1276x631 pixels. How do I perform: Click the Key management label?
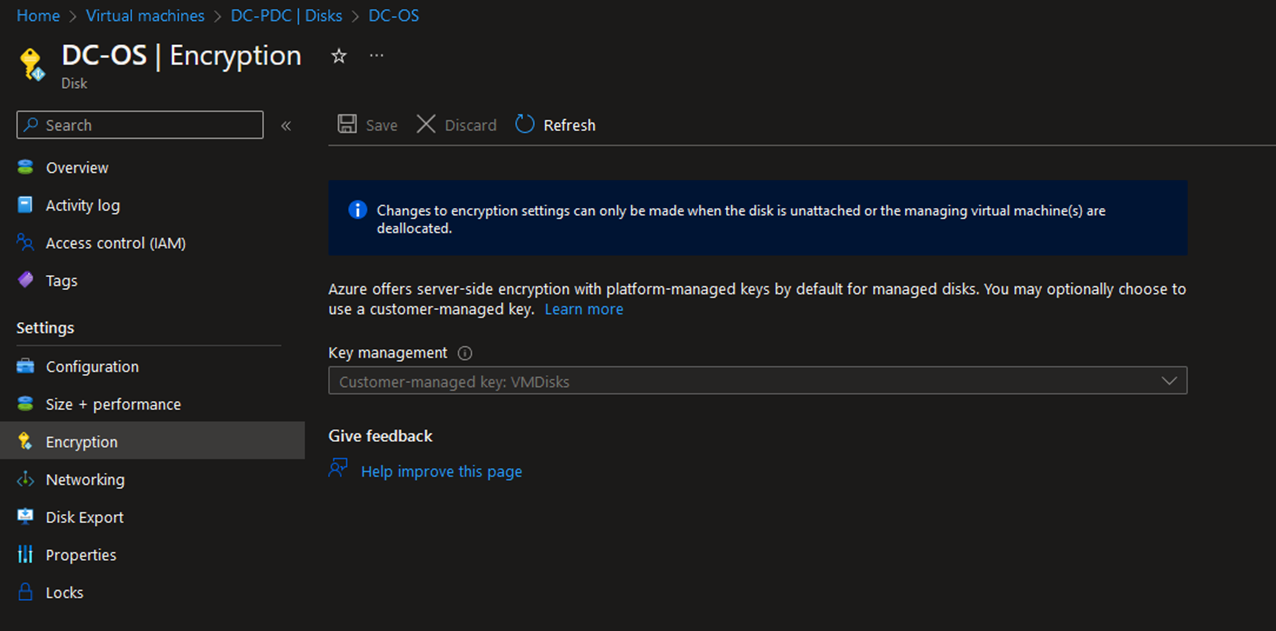[388, 353]
